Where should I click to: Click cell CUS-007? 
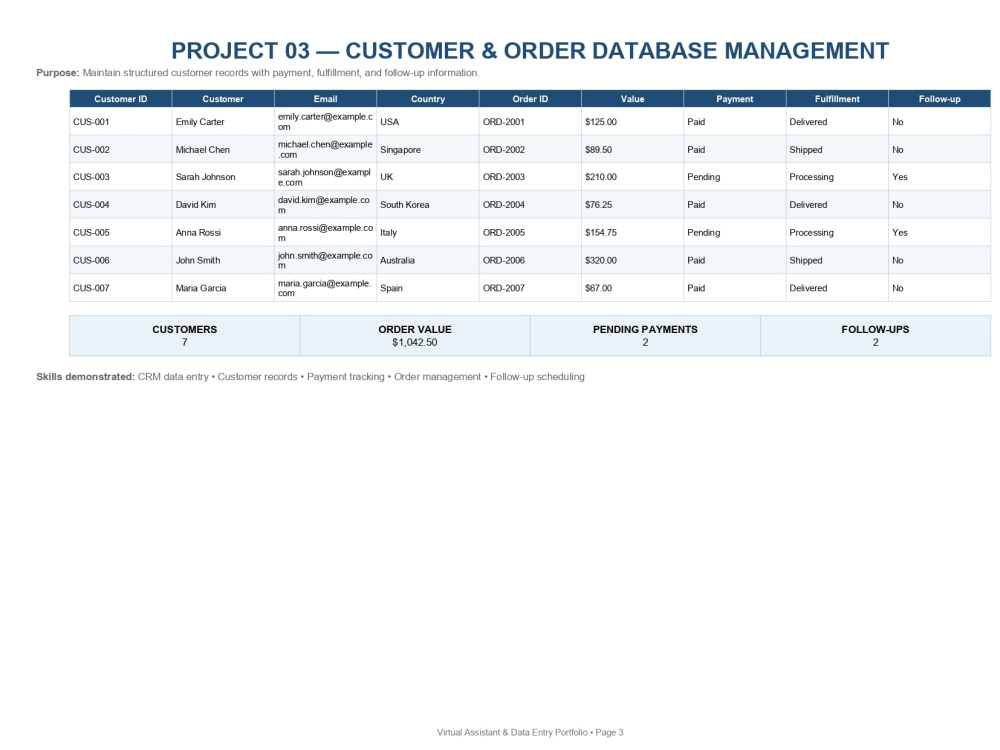(121, 288)
